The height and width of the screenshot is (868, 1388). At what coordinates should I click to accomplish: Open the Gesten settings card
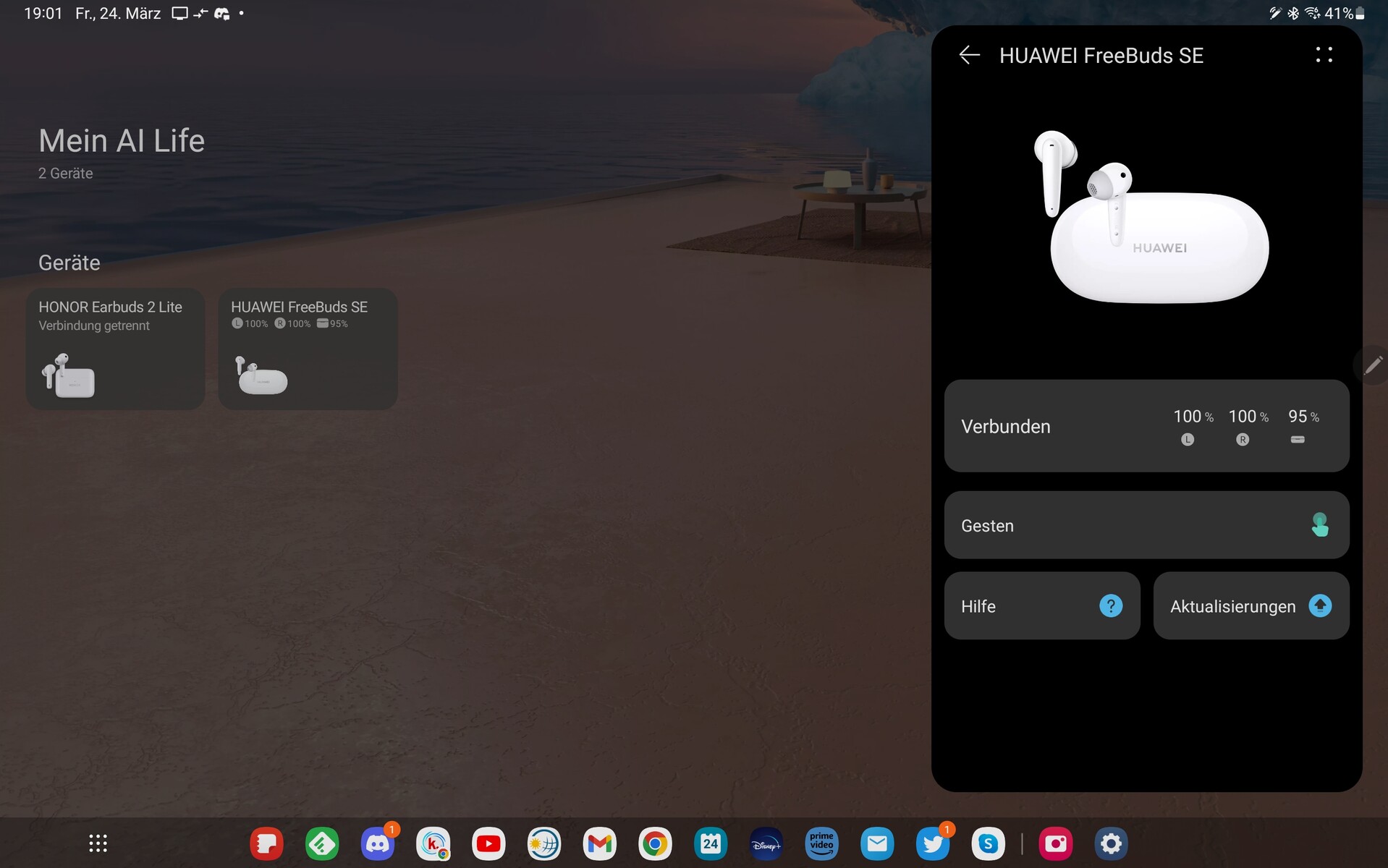pyautogui.click(x=1146, y=525)
